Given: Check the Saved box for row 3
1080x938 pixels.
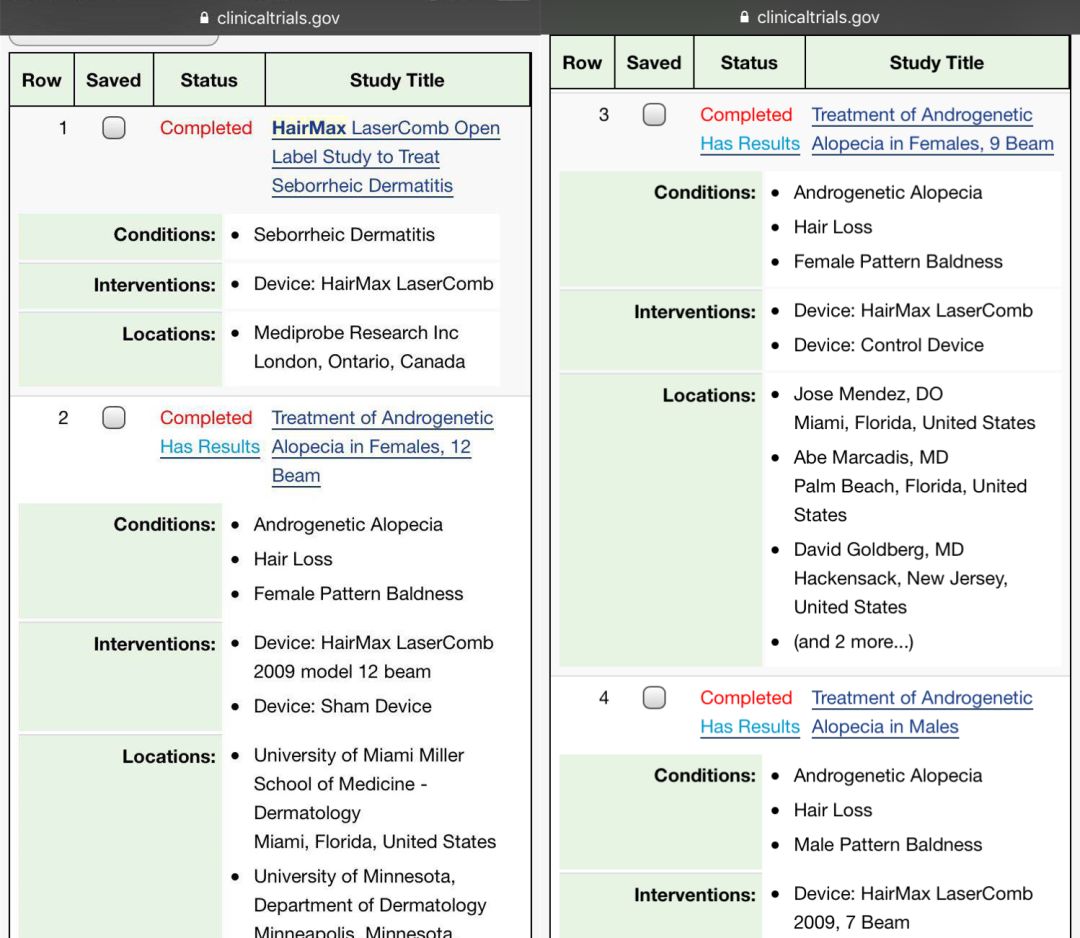Looking at the screenshot, I should (654, 114).
